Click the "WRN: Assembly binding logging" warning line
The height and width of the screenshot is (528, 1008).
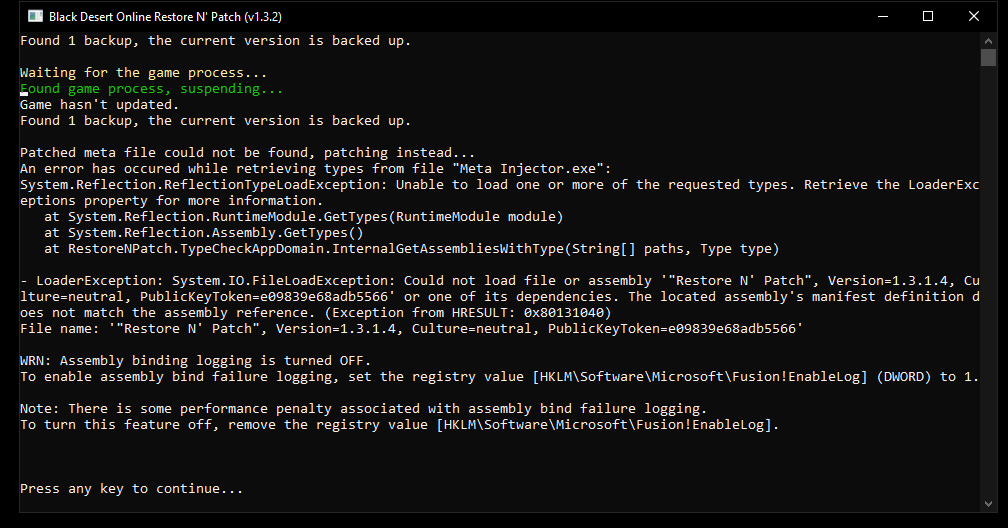pos(195,360)
